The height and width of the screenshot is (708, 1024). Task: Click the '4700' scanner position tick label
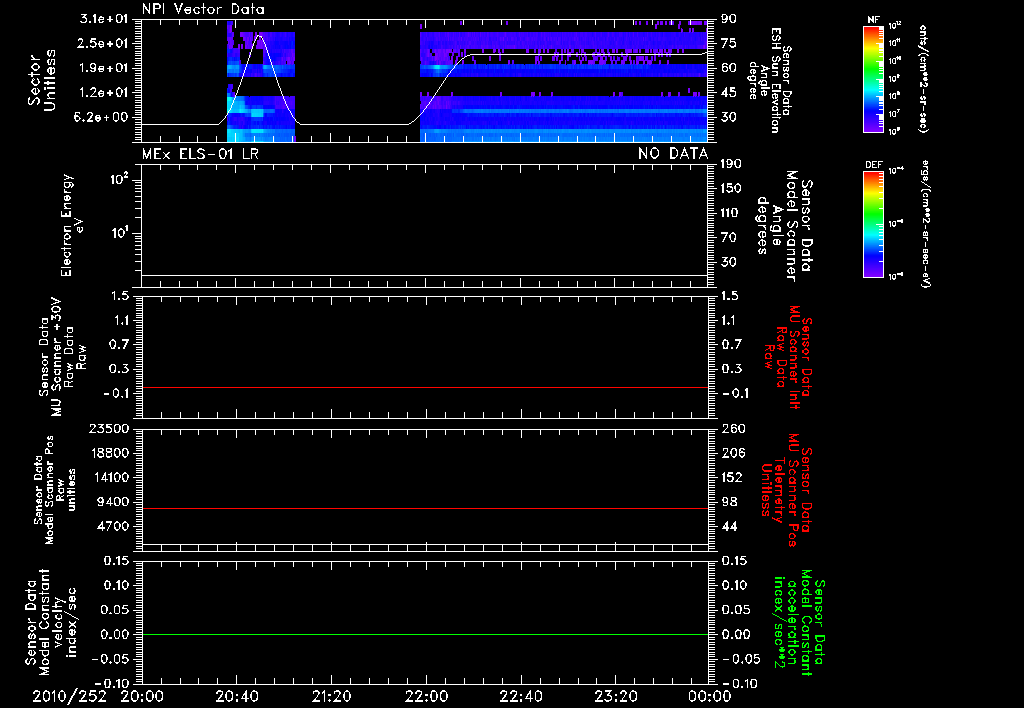coord(112,526)
